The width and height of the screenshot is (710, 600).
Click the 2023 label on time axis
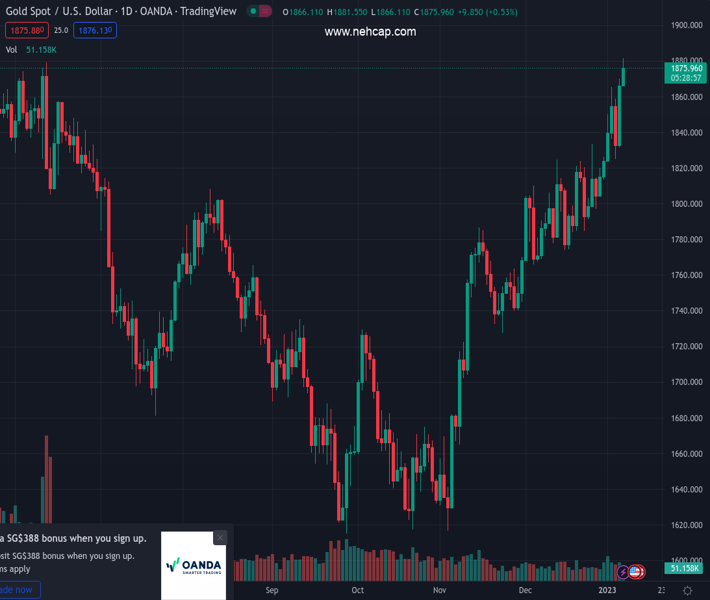click(608, 591)
